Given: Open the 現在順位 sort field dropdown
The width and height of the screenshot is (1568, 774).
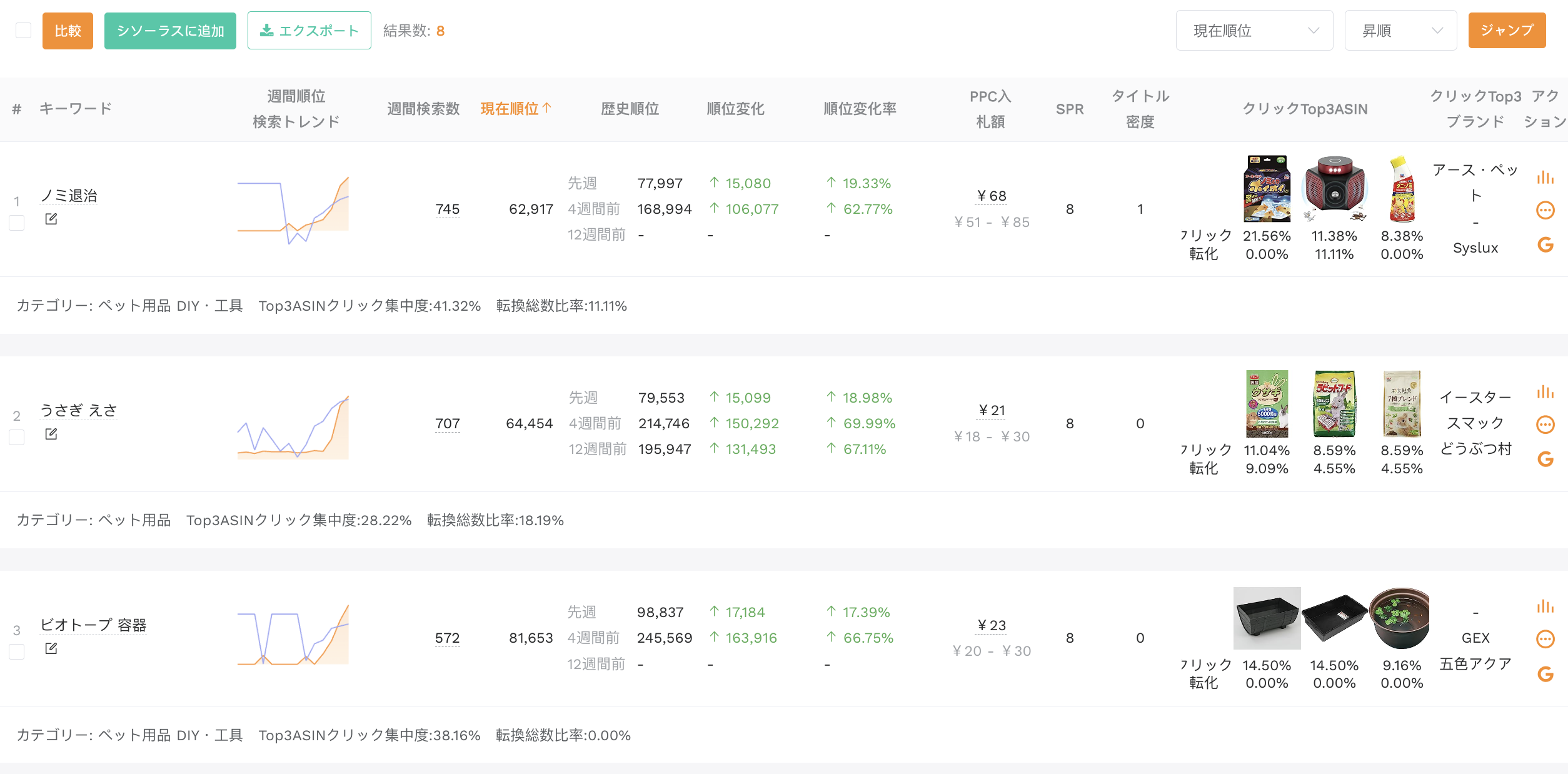Looking at the screenshot, I should (x=1254, y=31).
